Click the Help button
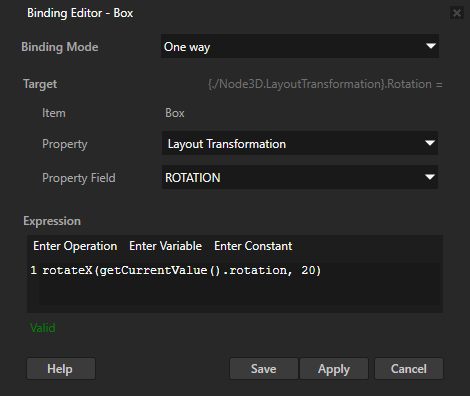 coord(61,369)
